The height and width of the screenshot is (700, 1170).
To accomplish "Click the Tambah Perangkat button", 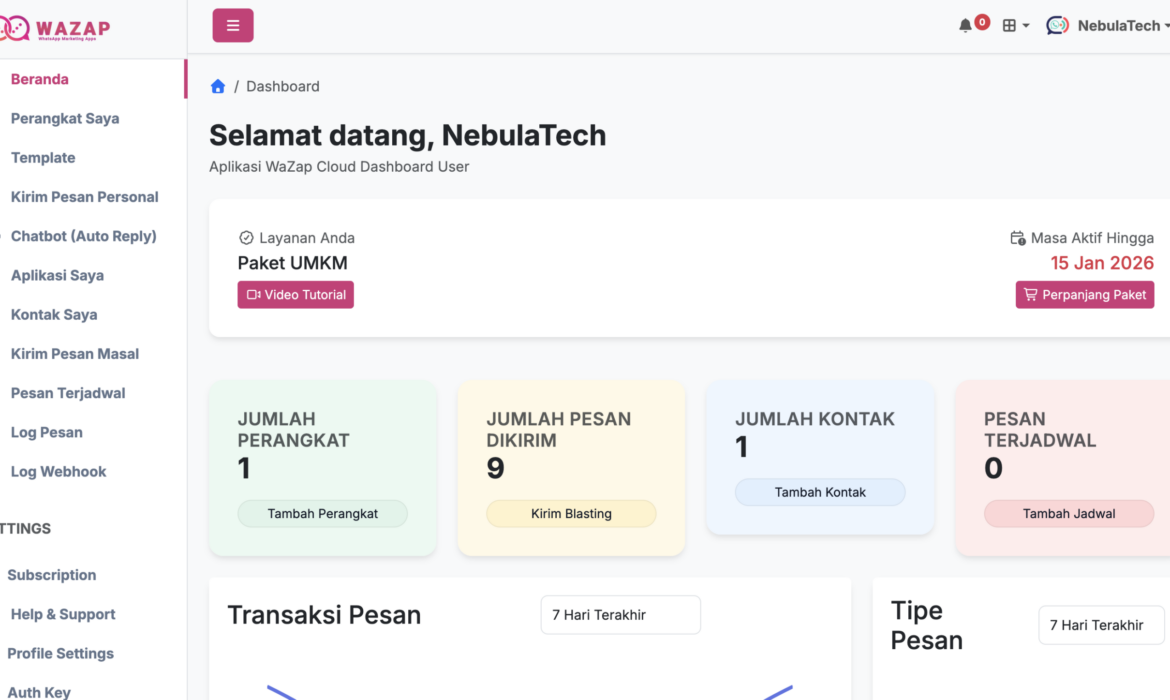I will pyautogui.click(x=322, y=513).
